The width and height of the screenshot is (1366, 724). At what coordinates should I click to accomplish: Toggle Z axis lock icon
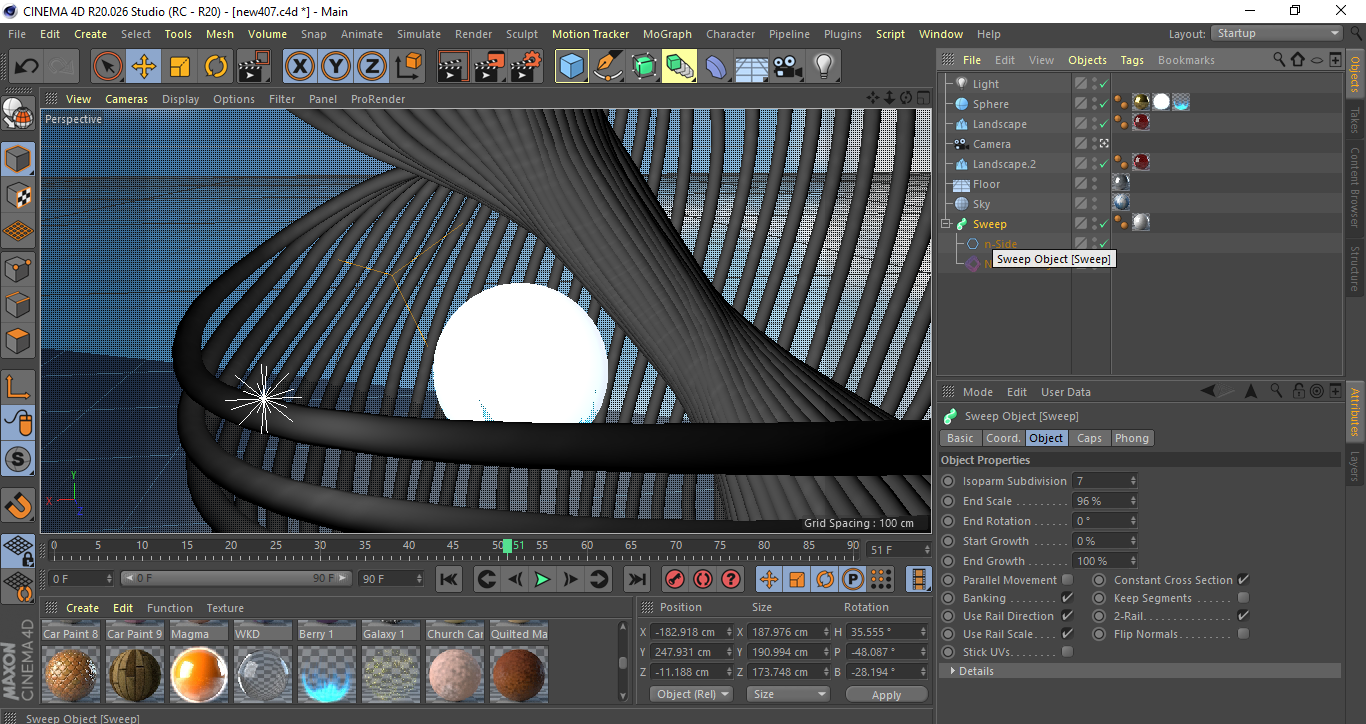tap(372, 67)
